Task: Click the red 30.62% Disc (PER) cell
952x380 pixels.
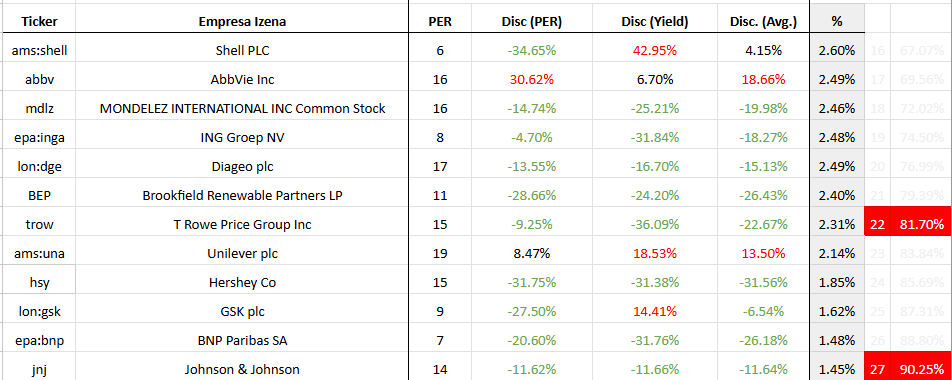Action: coord(532,80)
